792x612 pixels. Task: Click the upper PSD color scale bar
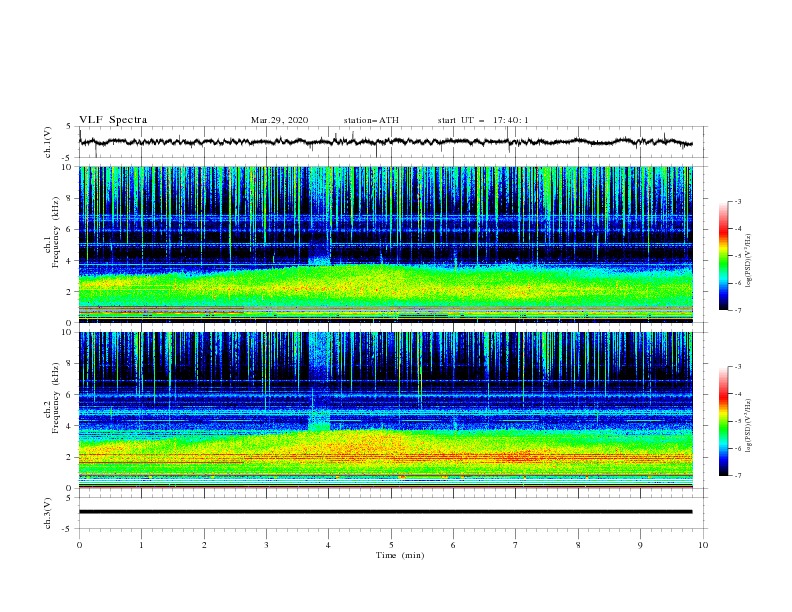pyautogui.click(x=724, y=256)
